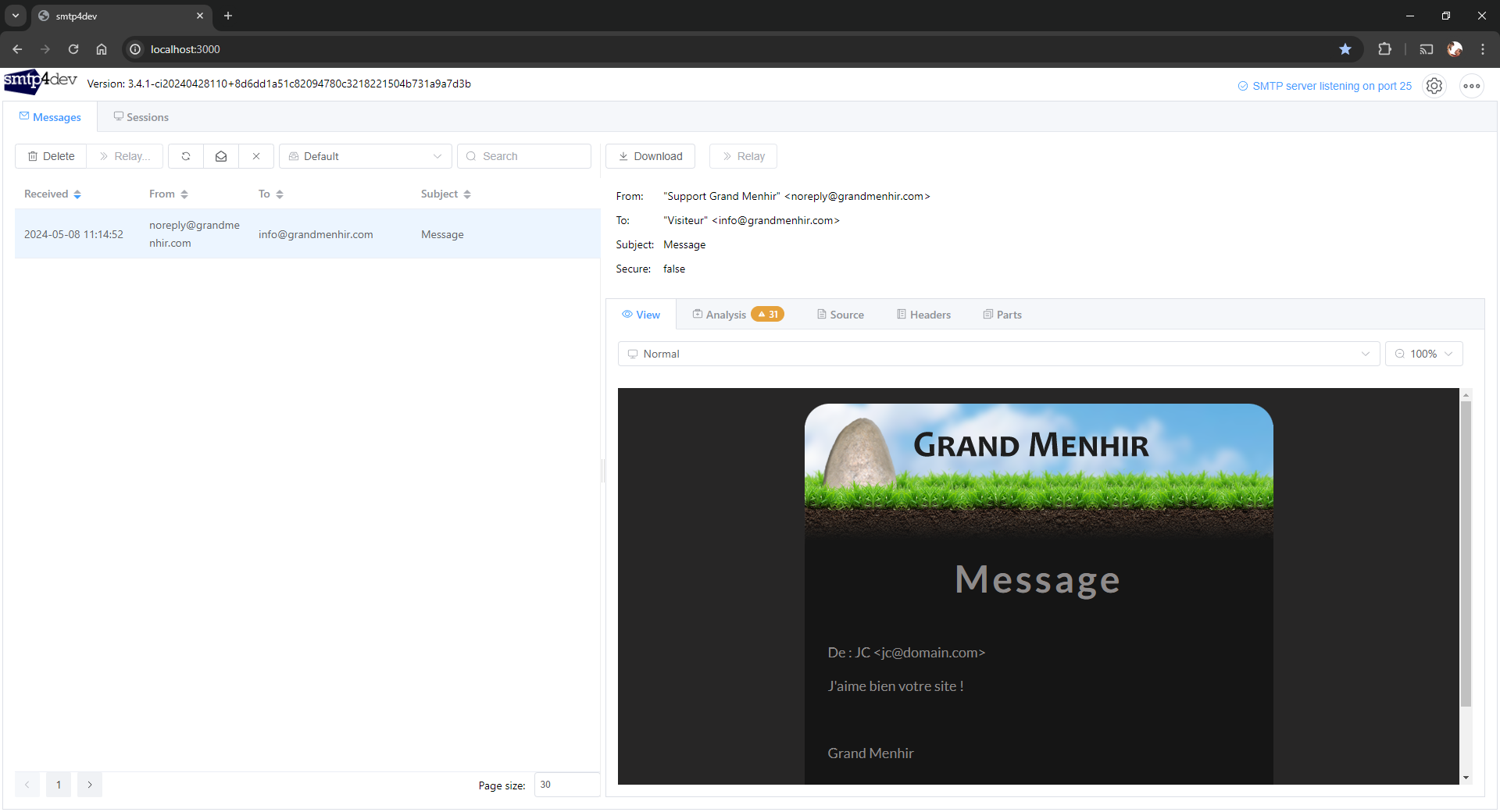Go to the next page arrow
The width and height of the screenshot is (1500, 812).
coord(90,785)
